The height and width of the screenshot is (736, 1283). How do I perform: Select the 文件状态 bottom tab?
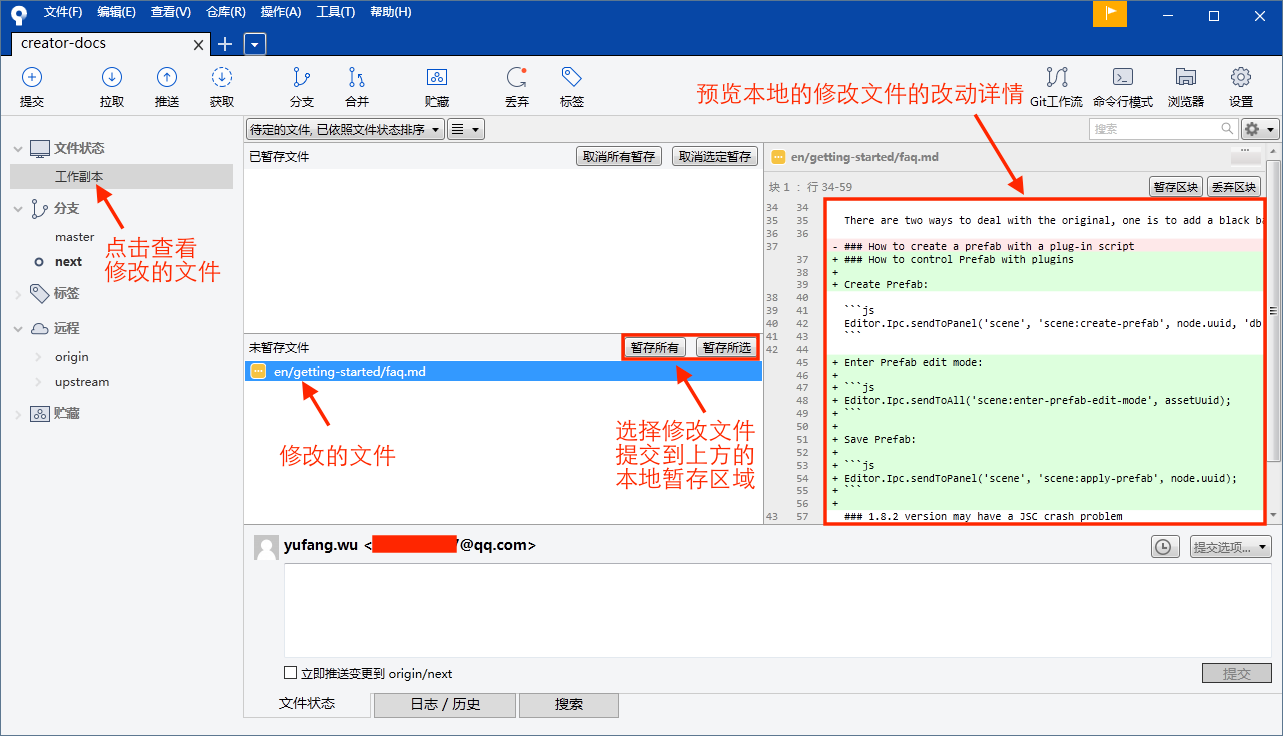point(307,703)
